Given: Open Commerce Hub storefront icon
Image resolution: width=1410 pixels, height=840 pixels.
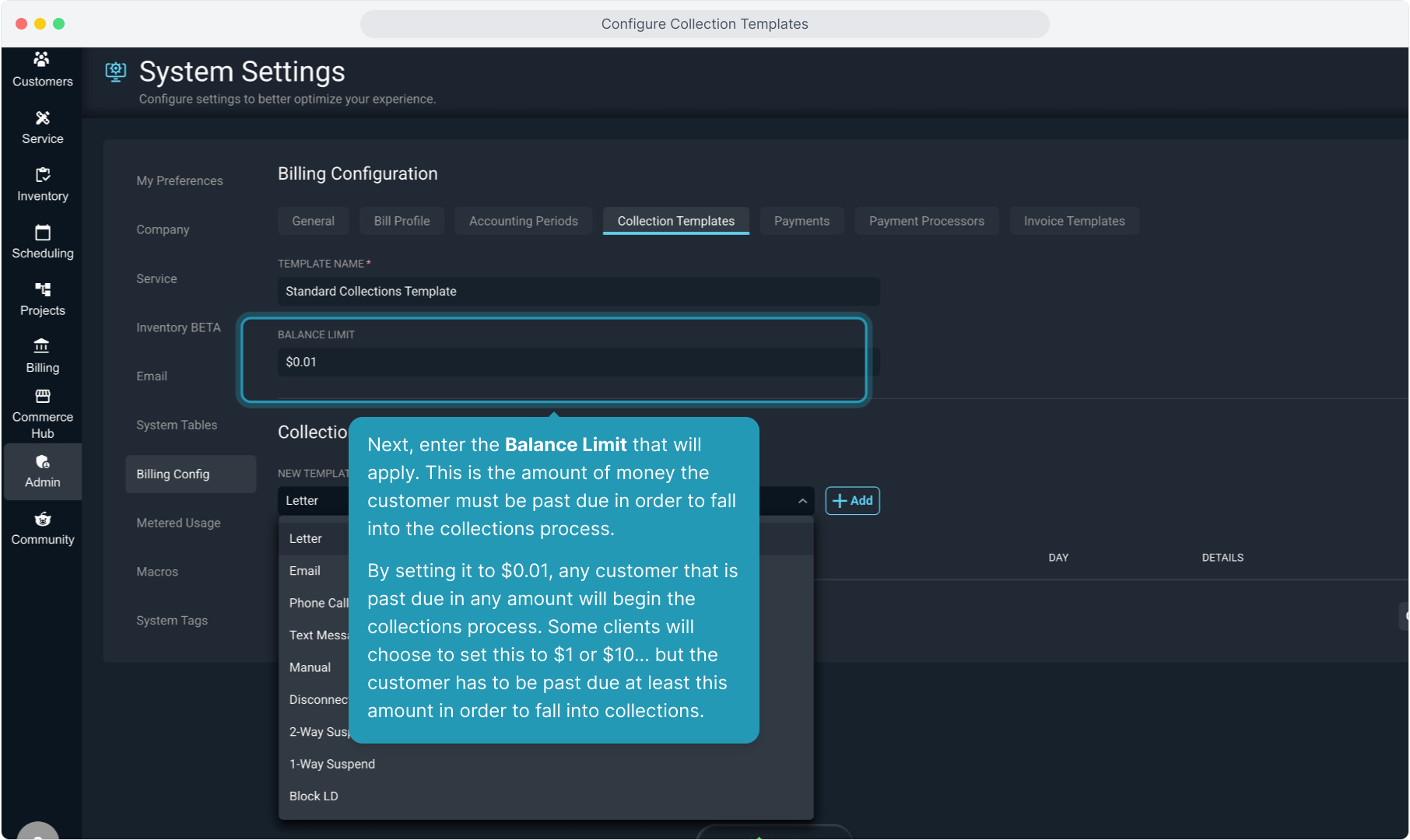Looking at the screenshot, I should click(x=42, y=397).
